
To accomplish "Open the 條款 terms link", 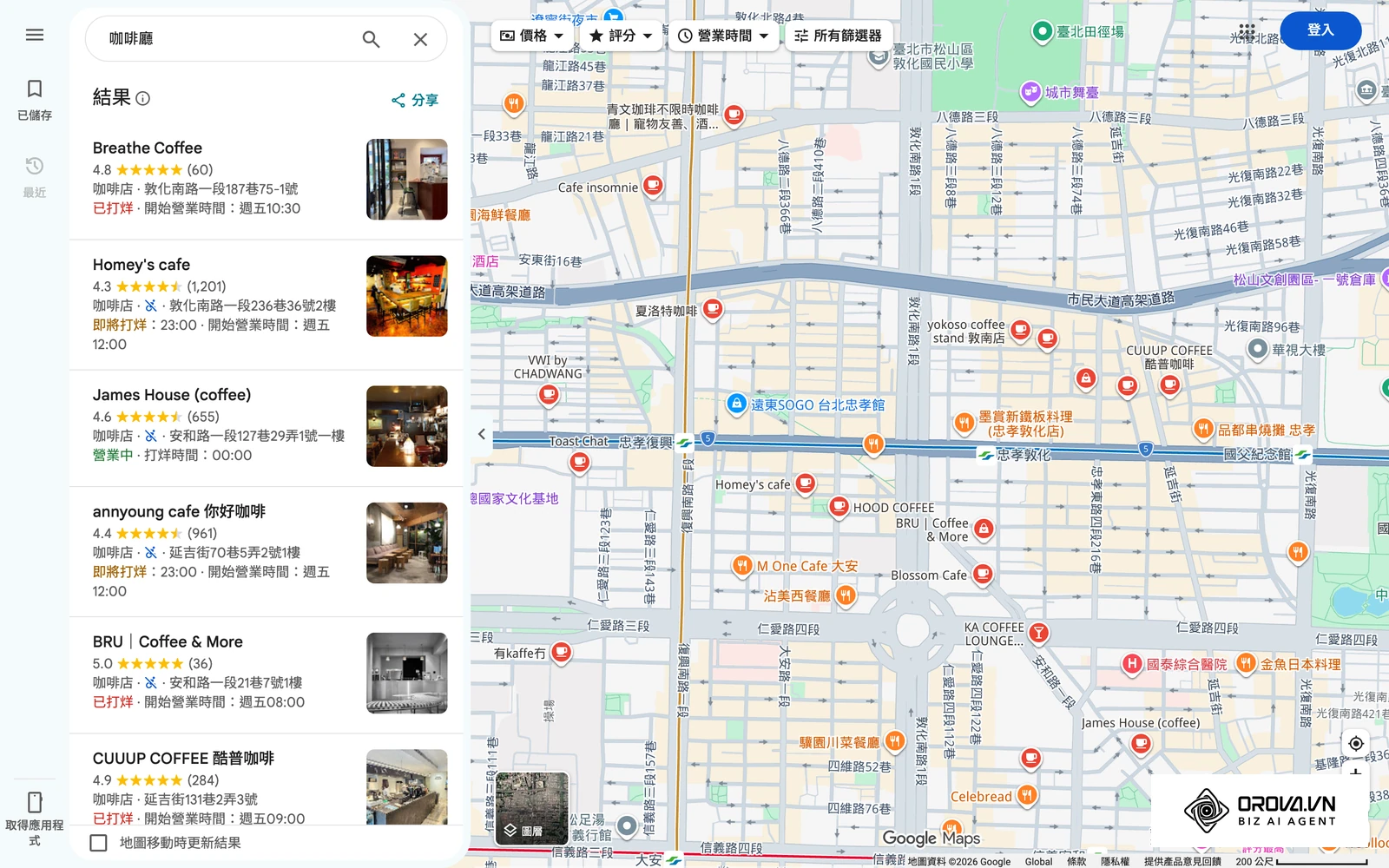I will [1076, 861].
